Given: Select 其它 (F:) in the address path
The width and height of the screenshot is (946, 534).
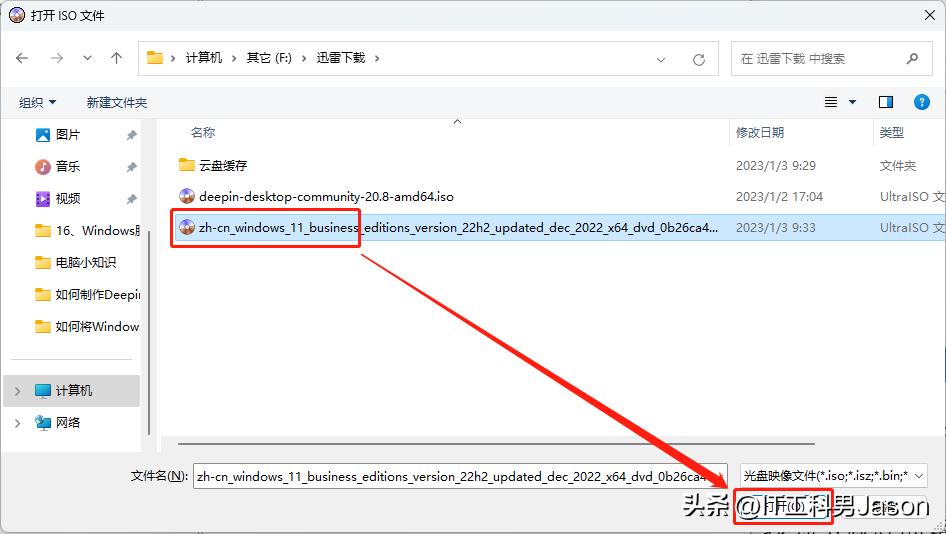Looking at the screenshot, I should tap(269, 58).
